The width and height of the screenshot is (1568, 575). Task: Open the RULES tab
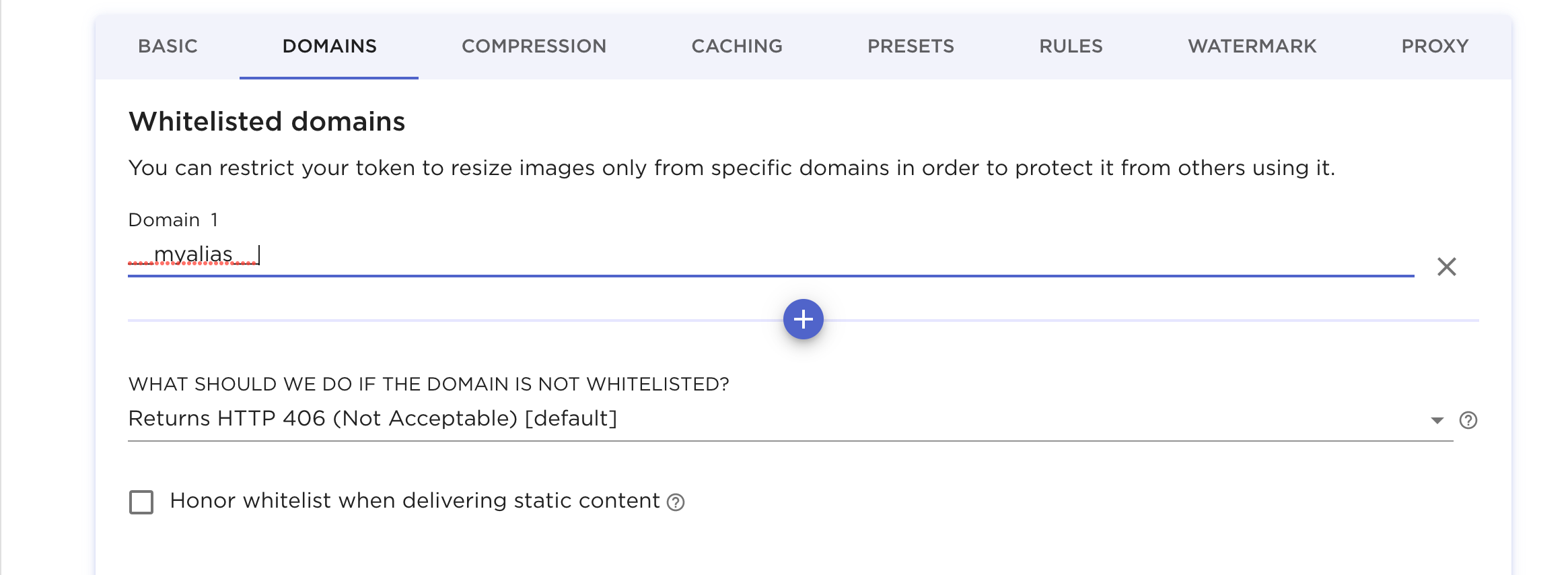(1071, 46)
